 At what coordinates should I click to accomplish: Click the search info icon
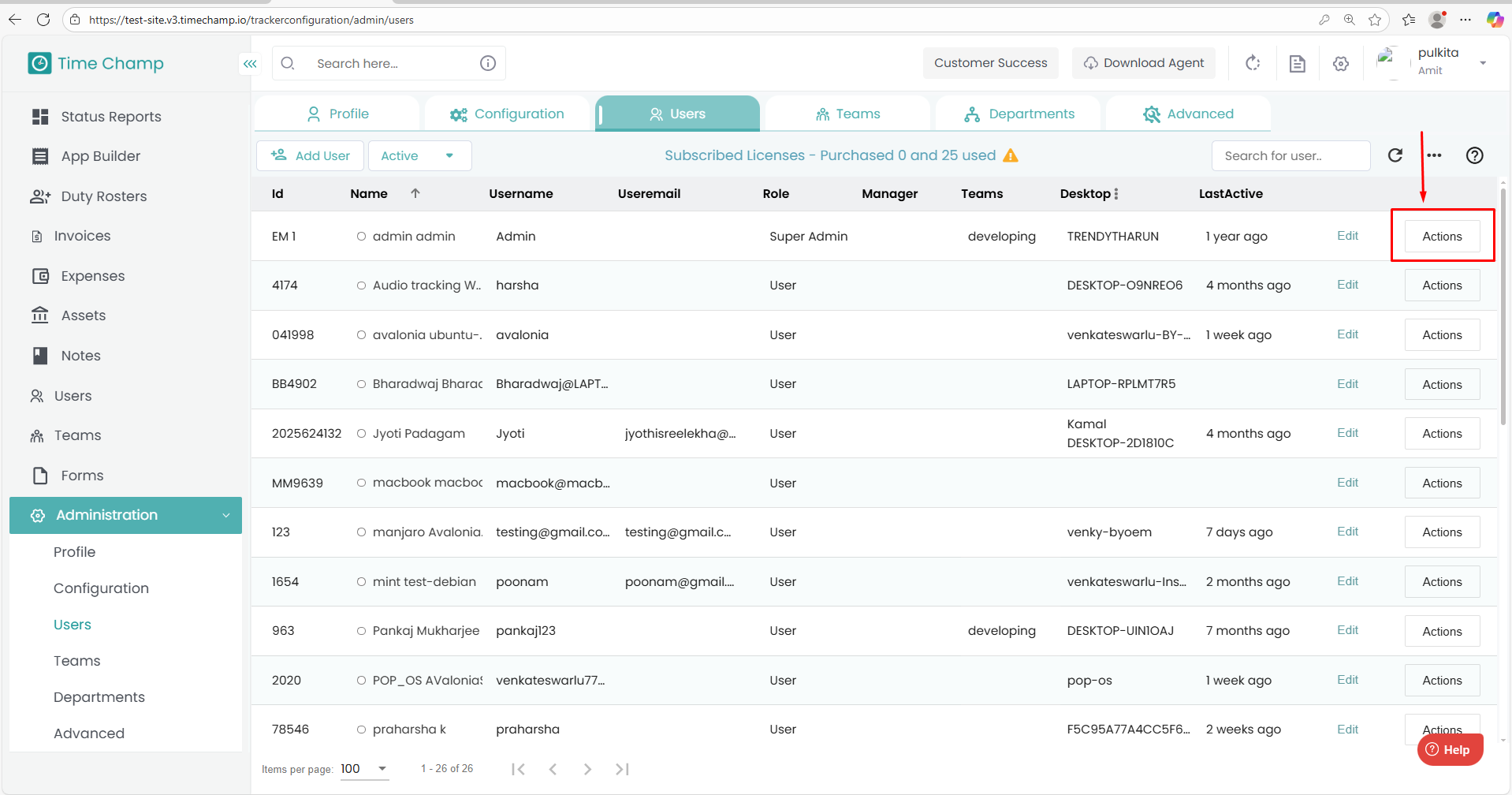click(488, 63)
